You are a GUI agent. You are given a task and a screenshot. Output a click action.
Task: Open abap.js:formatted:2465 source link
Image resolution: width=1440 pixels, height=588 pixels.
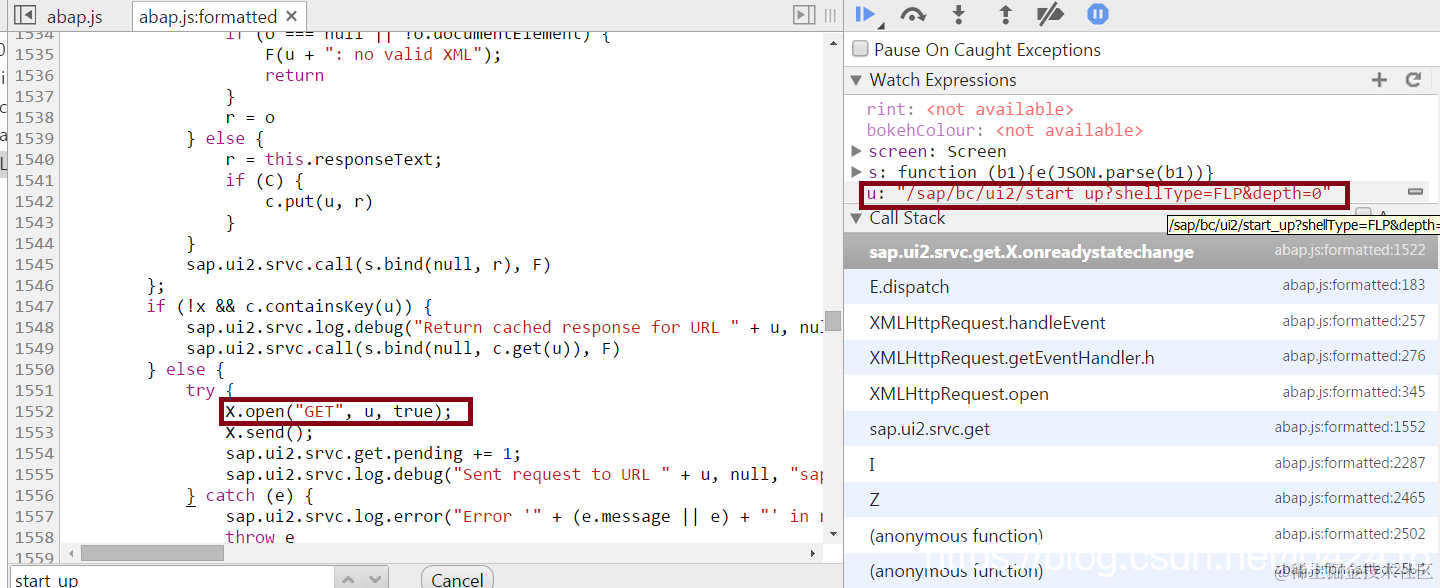tap(1349, 498)
